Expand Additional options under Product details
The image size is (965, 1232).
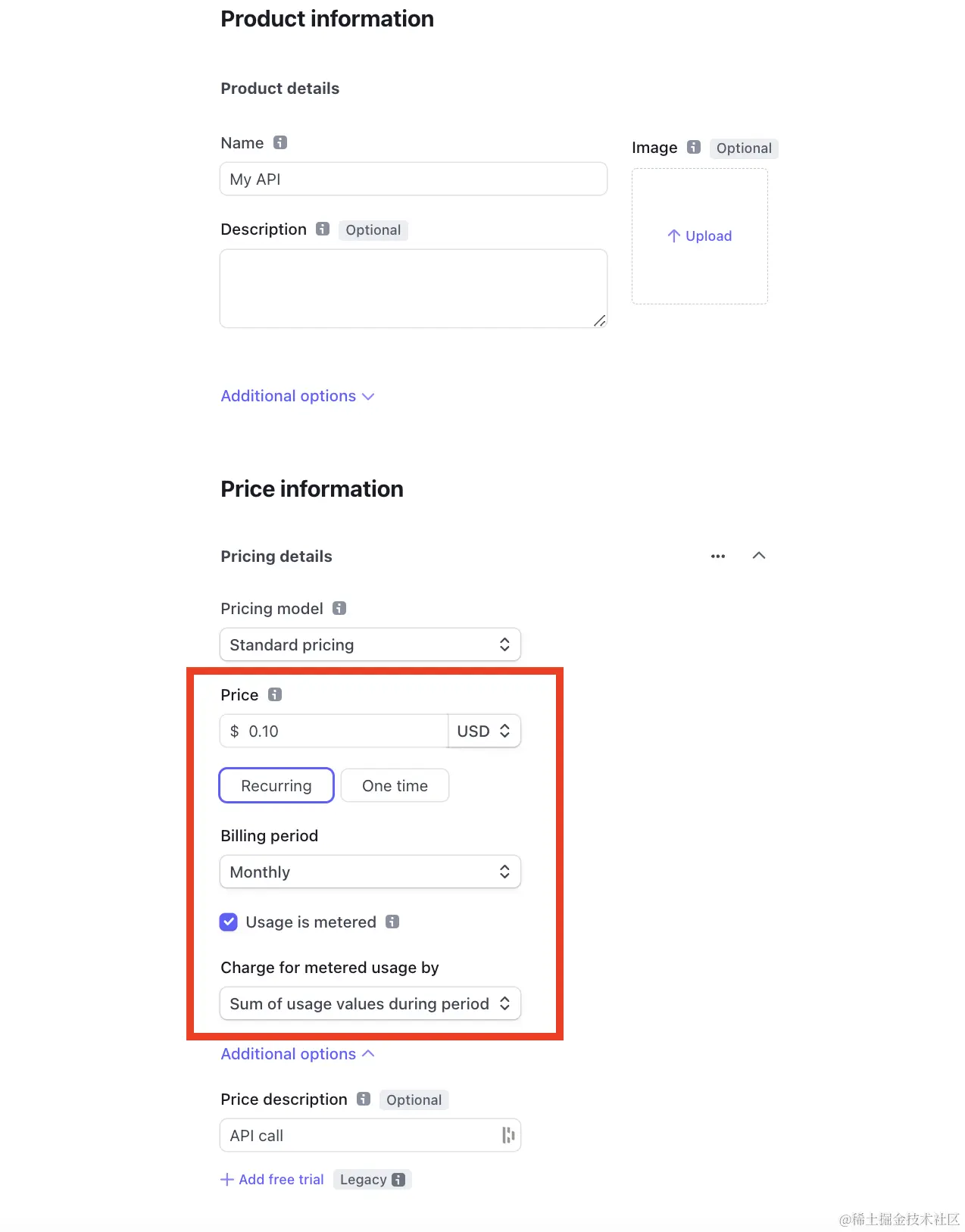[x=297, y=396]
